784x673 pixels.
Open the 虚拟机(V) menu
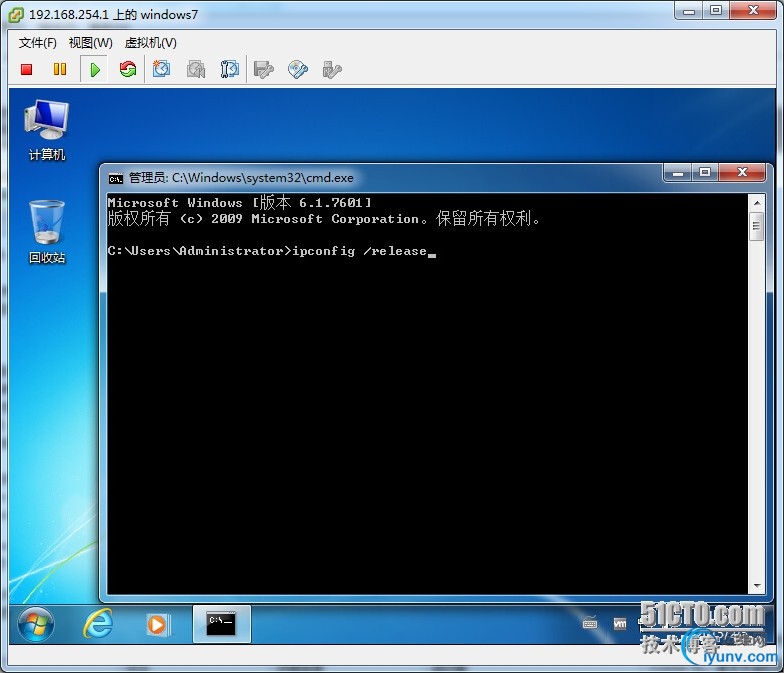[x=150, y=43]
